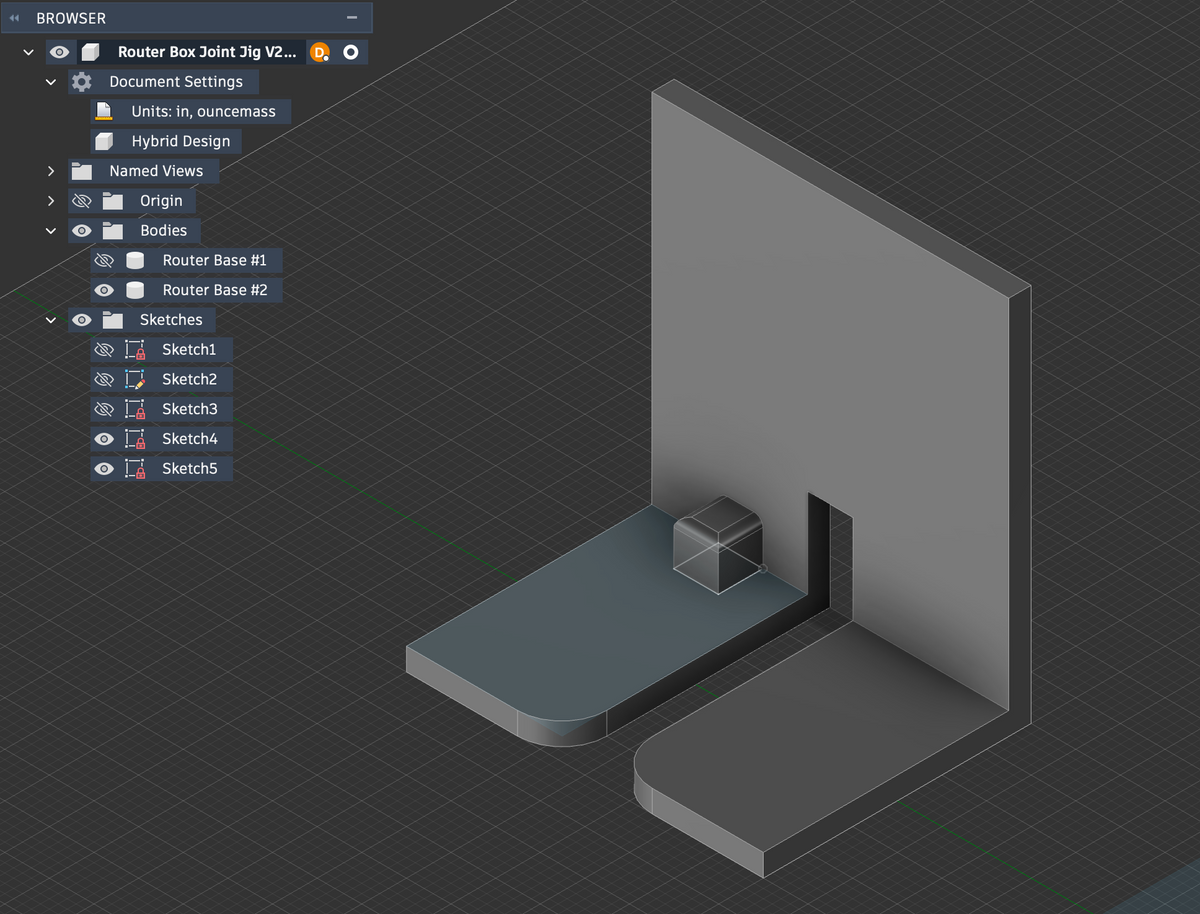Click the Units document icon
Image resolution: width=1200 pixels, height=914 pixels.
[103, 111]
